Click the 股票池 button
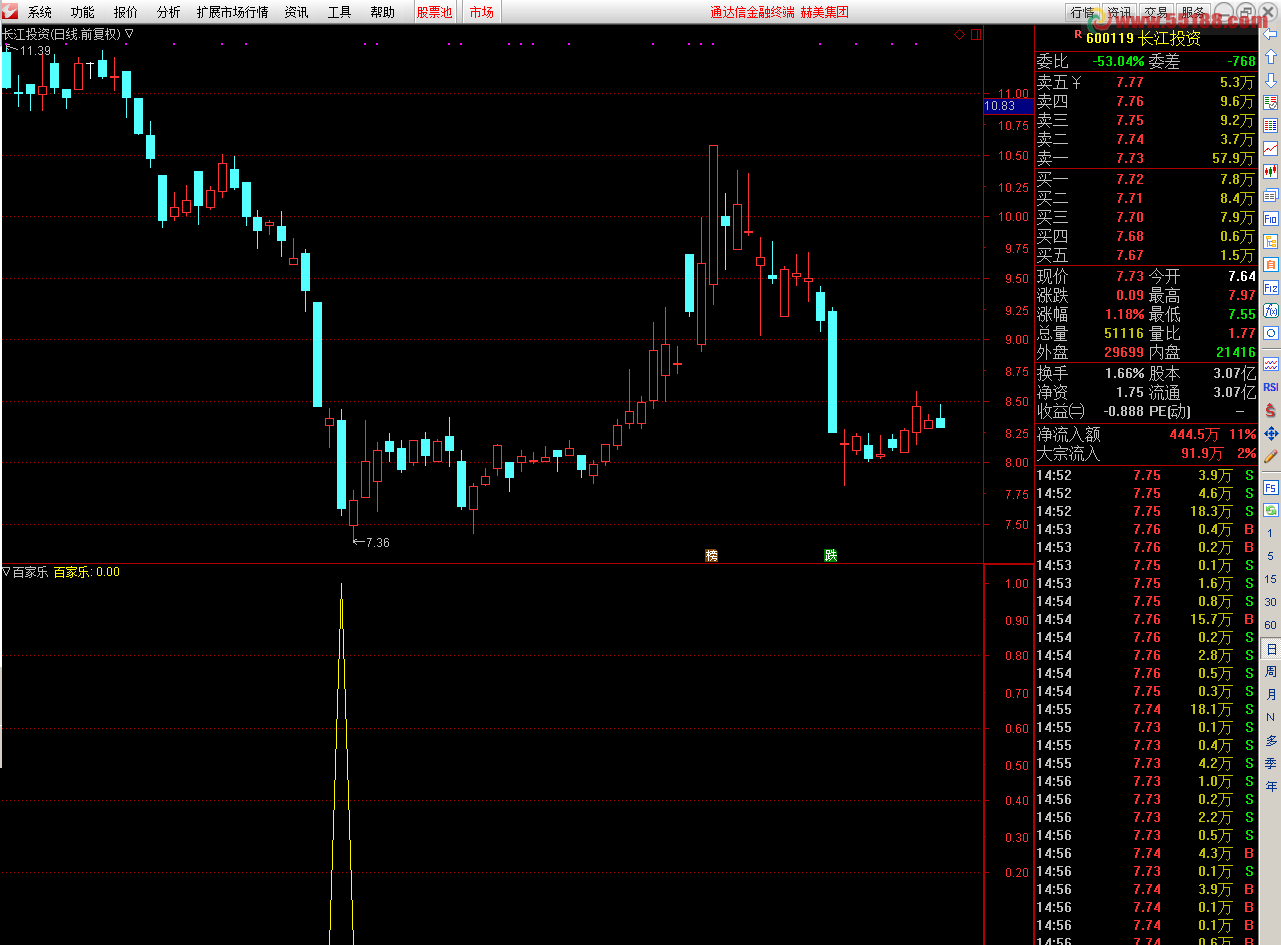Screen dimensions: 1281x945 point(434,12)
